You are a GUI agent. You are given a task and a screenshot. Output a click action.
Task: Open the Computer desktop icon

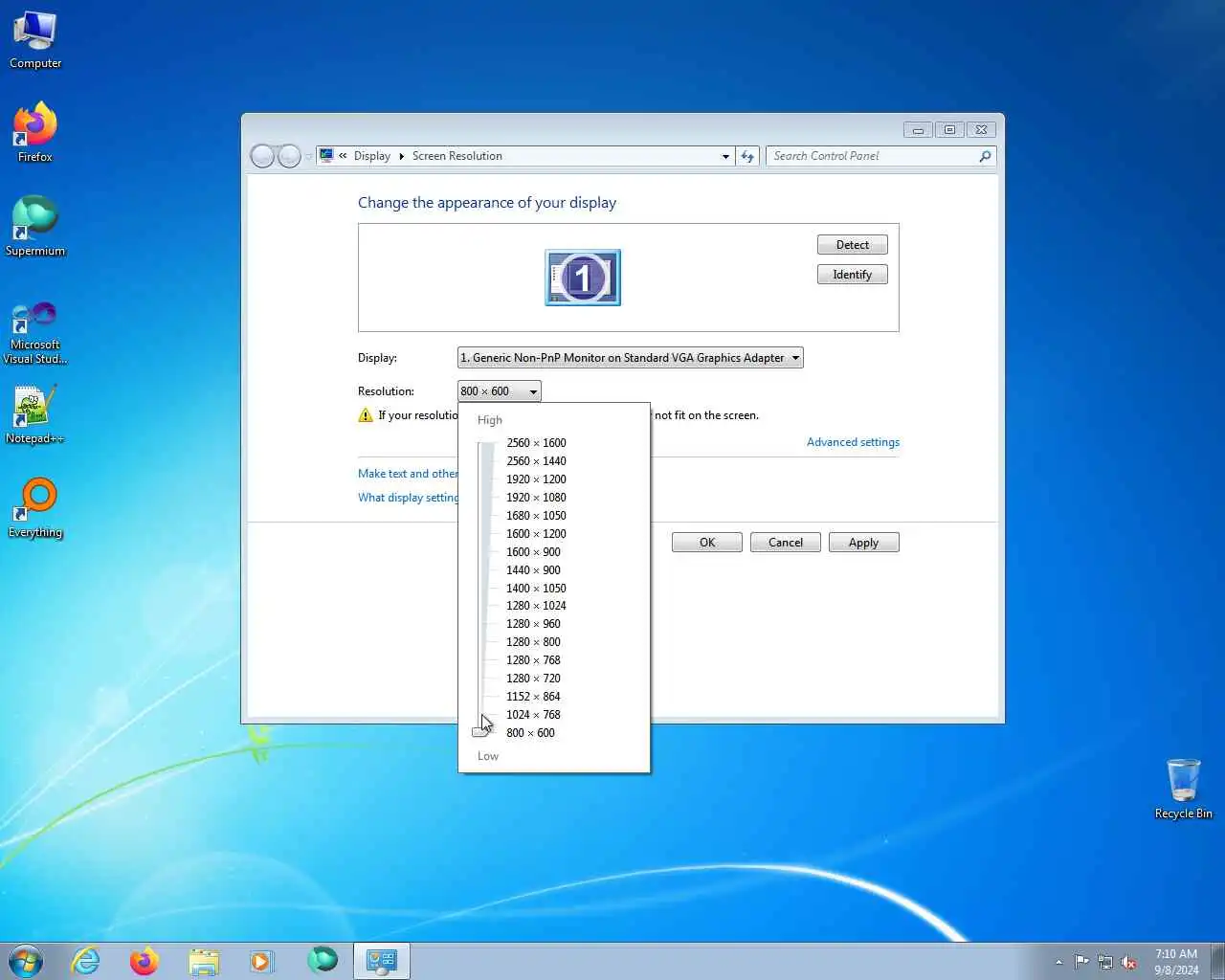pos(35,41)
